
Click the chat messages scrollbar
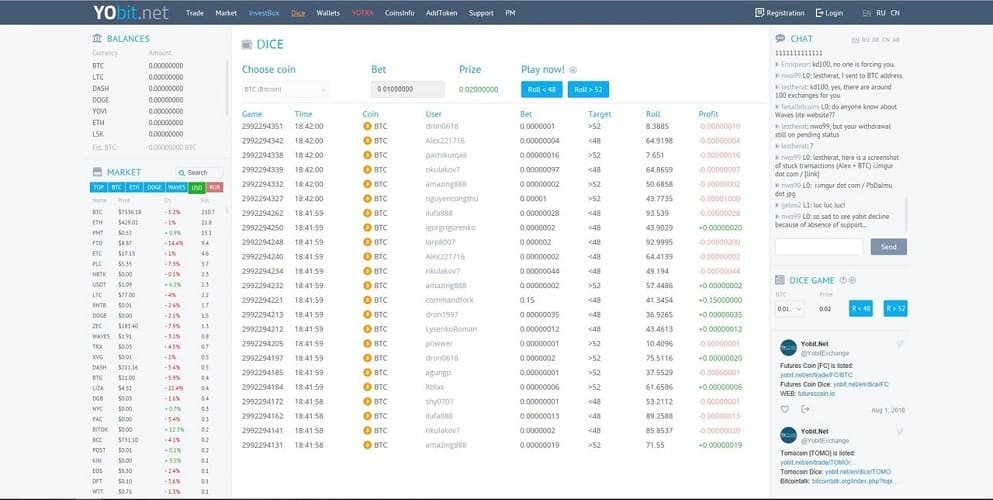(x=906, y=214)
